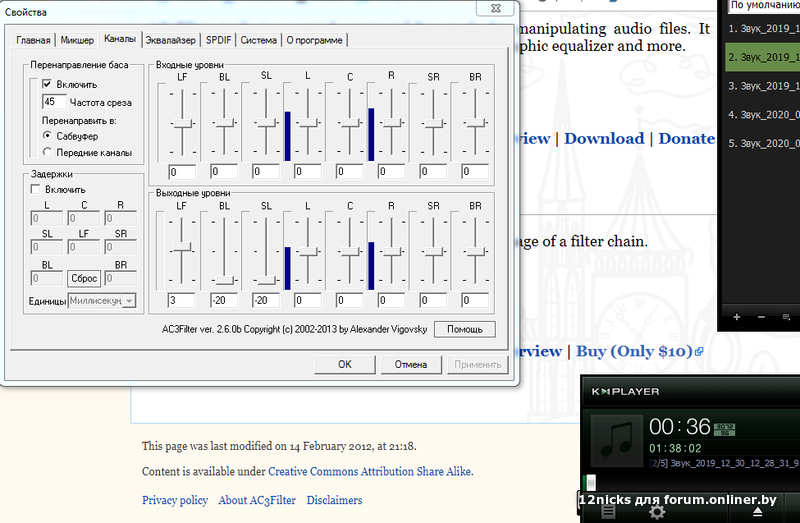This screenshot has height=523, width=800.
Task: Toggle the delays Включить checkbox
Action: pyautogui.click(x=35, y=189)
